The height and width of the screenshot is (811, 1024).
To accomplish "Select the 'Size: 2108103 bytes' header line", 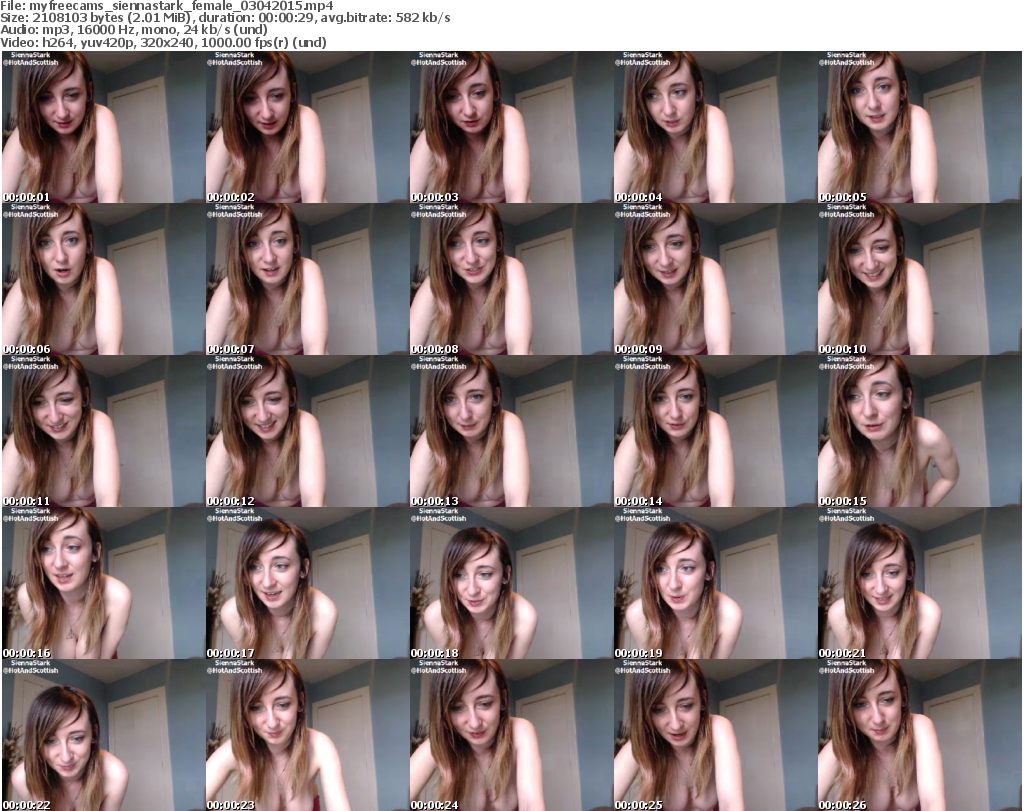I will pyautogui.click(x=225, y=18).
